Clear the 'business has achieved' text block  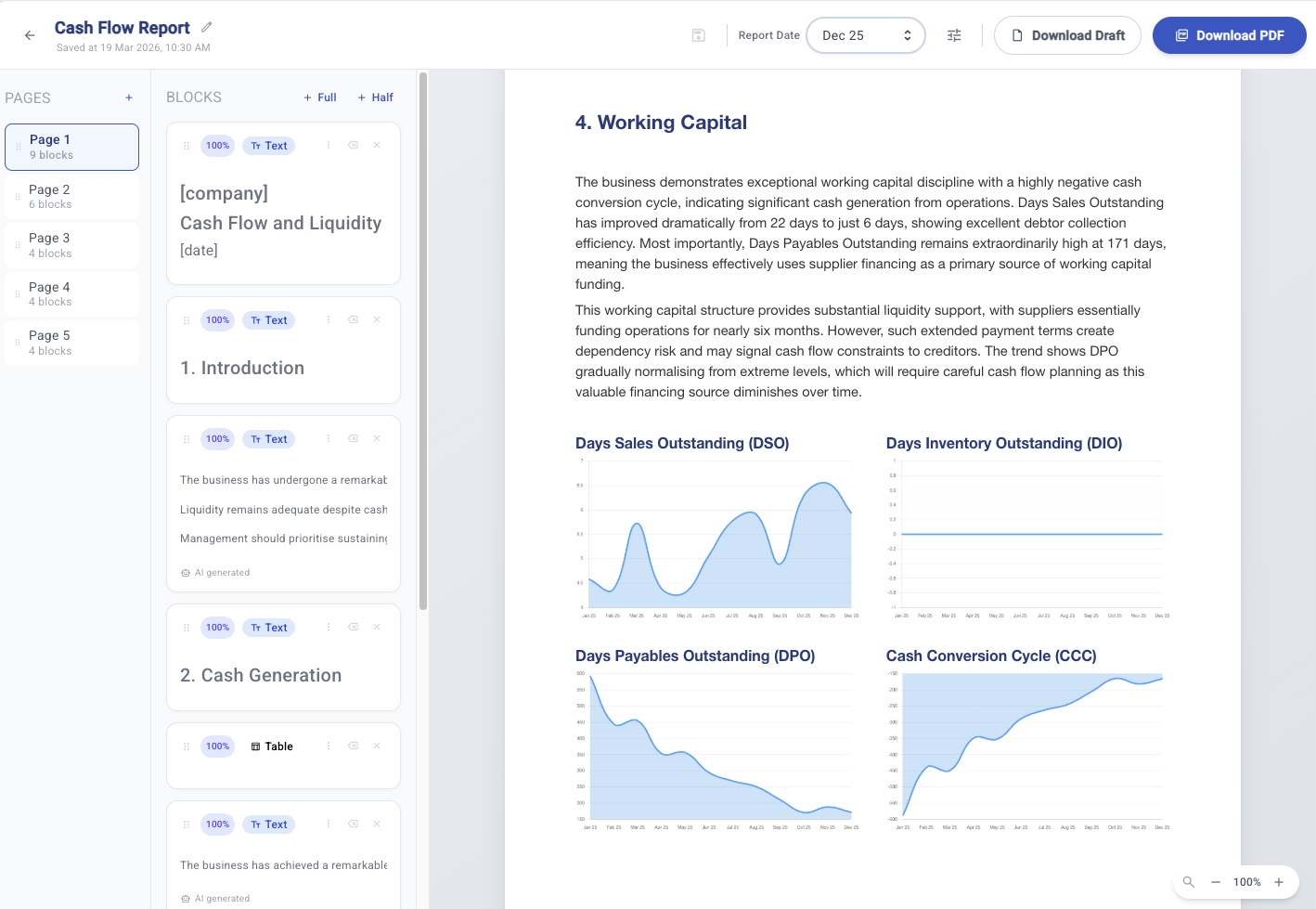(x=354, y=824)
